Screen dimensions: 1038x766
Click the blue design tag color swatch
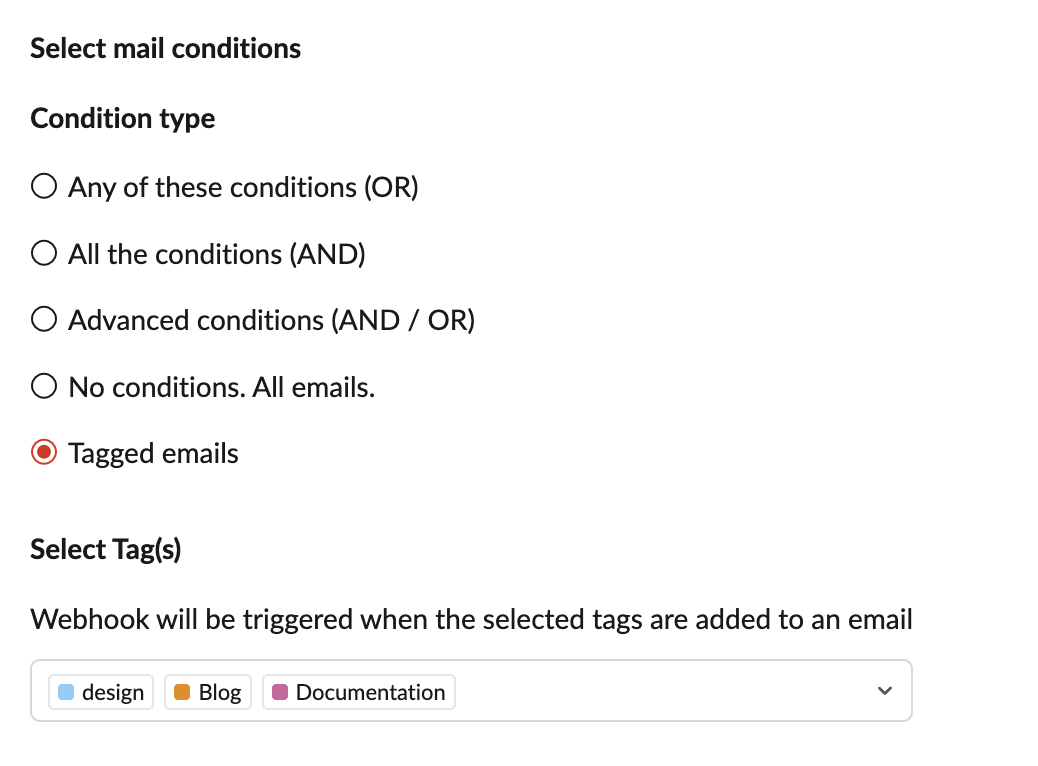[66, 693]
